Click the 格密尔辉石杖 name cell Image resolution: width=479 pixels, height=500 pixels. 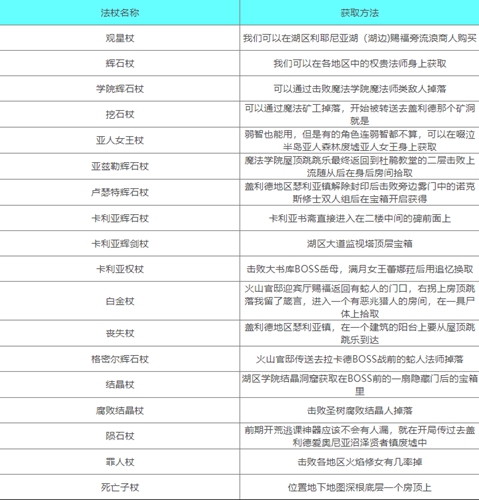[120, 359]
